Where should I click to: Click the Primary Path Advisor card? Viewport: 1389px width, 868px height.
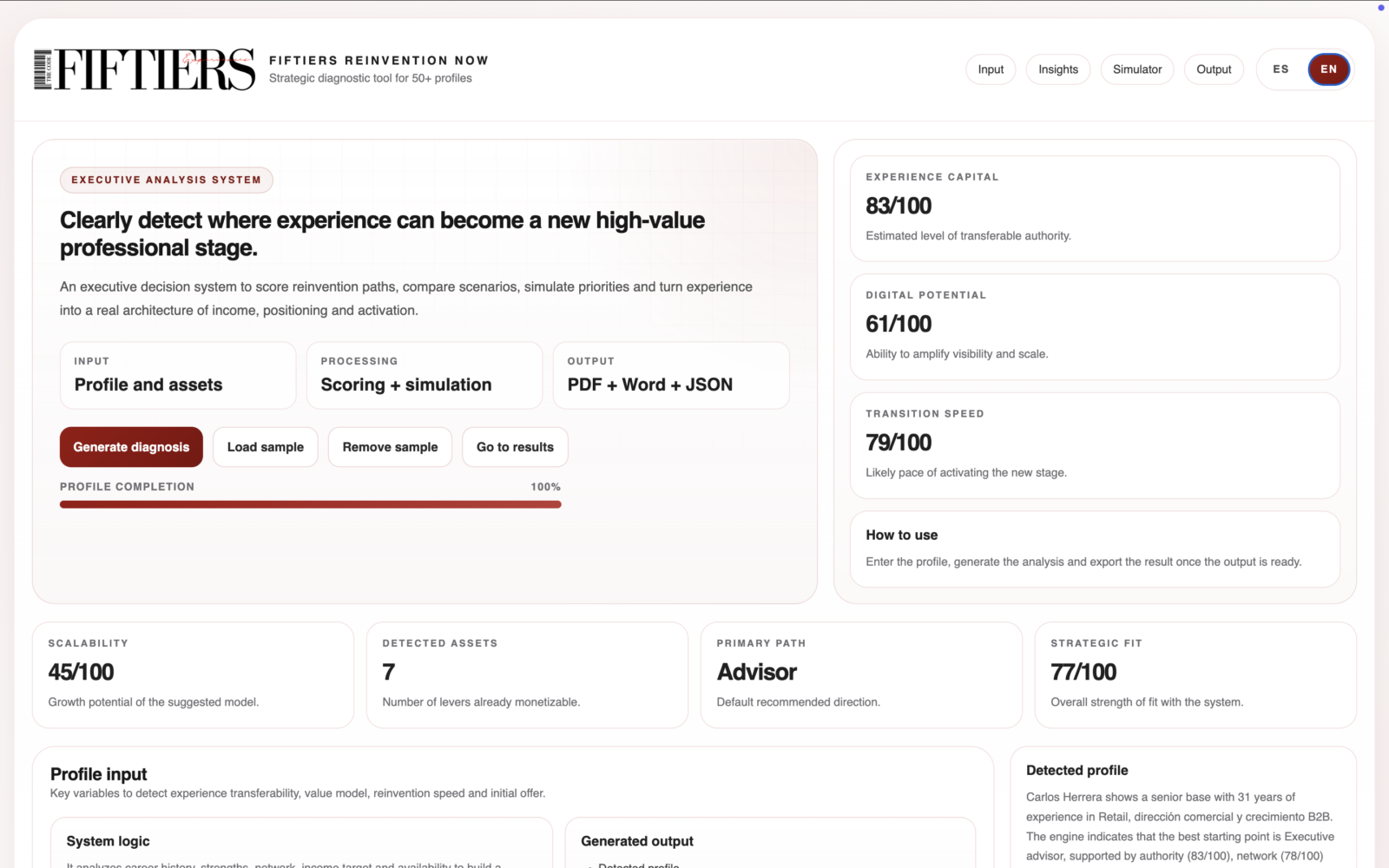coord(860,674)
